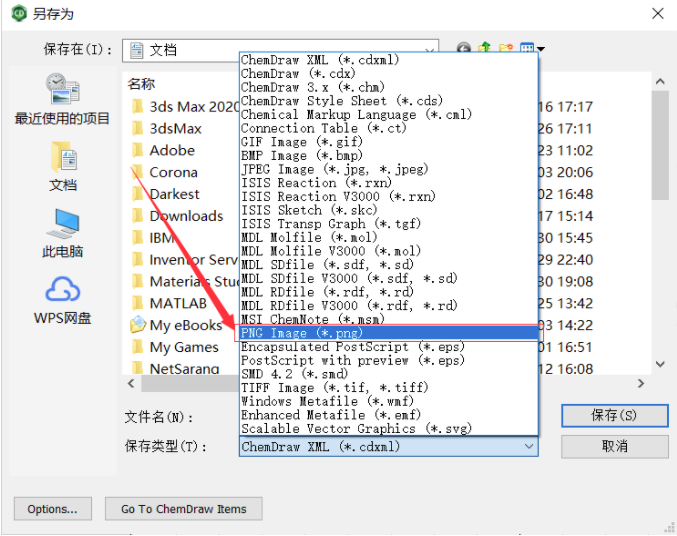Choose BMP Image (*.bmp) format
The width and height of the screenshot is (677, 536).
coord(389,155)
